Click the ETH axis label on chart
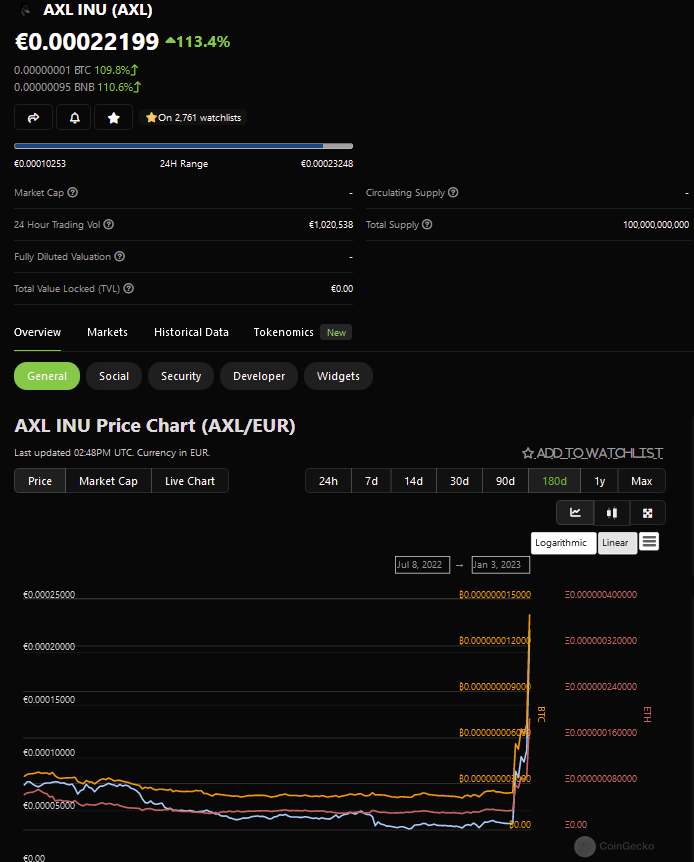Image resolution: width=694 pixels, height=862 pixels. pos(647,714)
